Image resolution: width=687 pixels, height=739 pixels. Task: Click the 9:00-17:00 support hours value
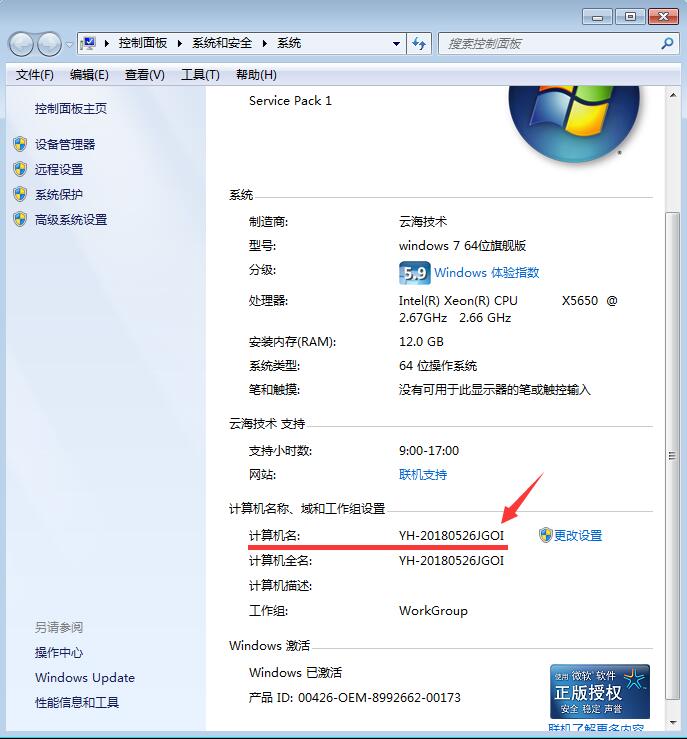[x=429, y=451]
